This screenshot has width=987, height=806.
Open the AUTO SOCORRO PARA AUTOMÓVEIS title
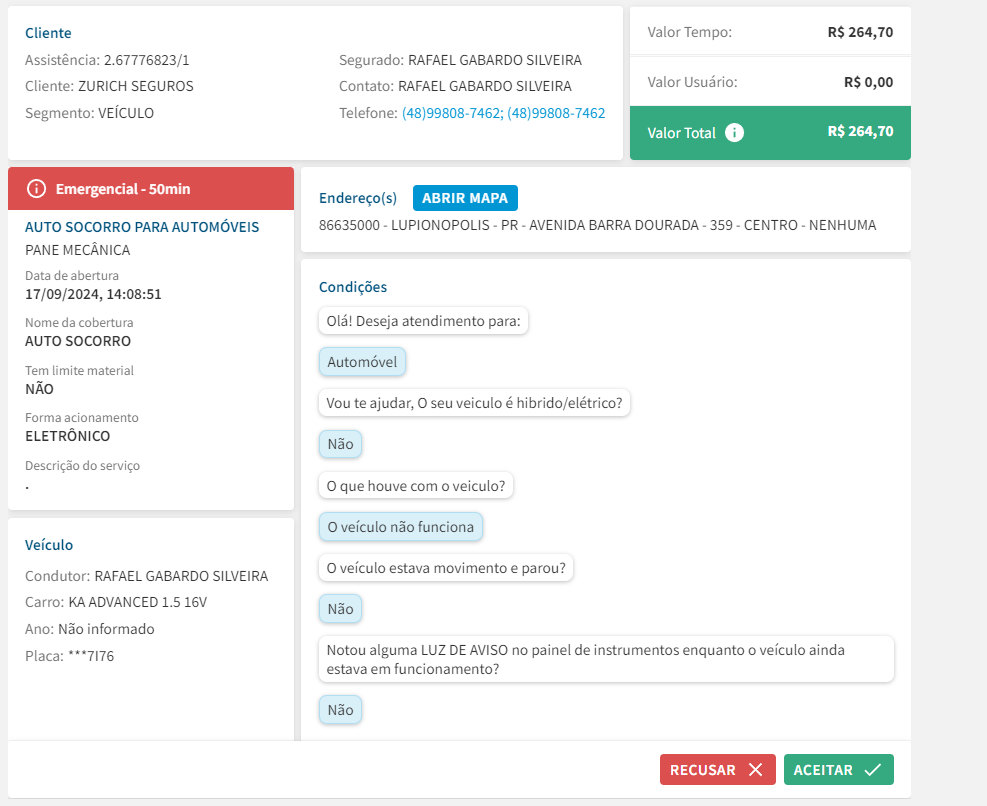[142, 227]
